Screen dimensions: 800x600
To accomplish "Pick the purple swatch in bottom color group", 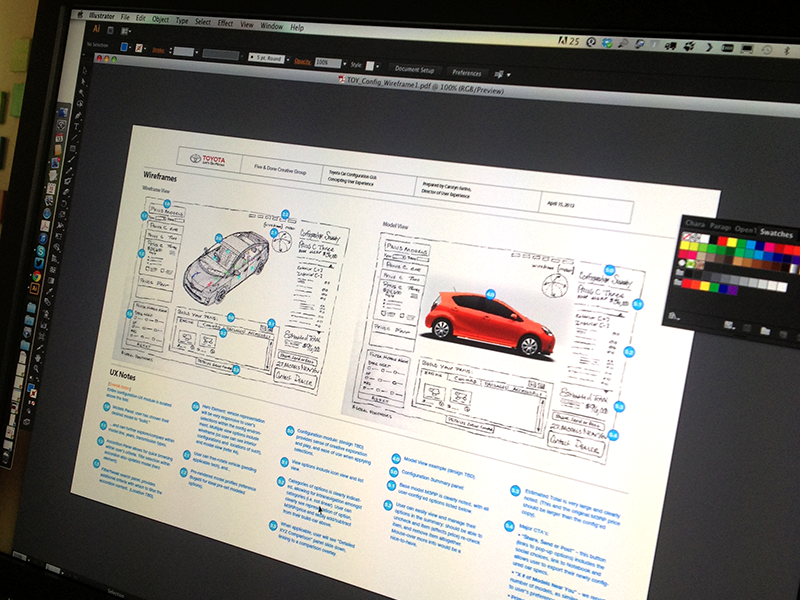I will [x=733, y=290].
